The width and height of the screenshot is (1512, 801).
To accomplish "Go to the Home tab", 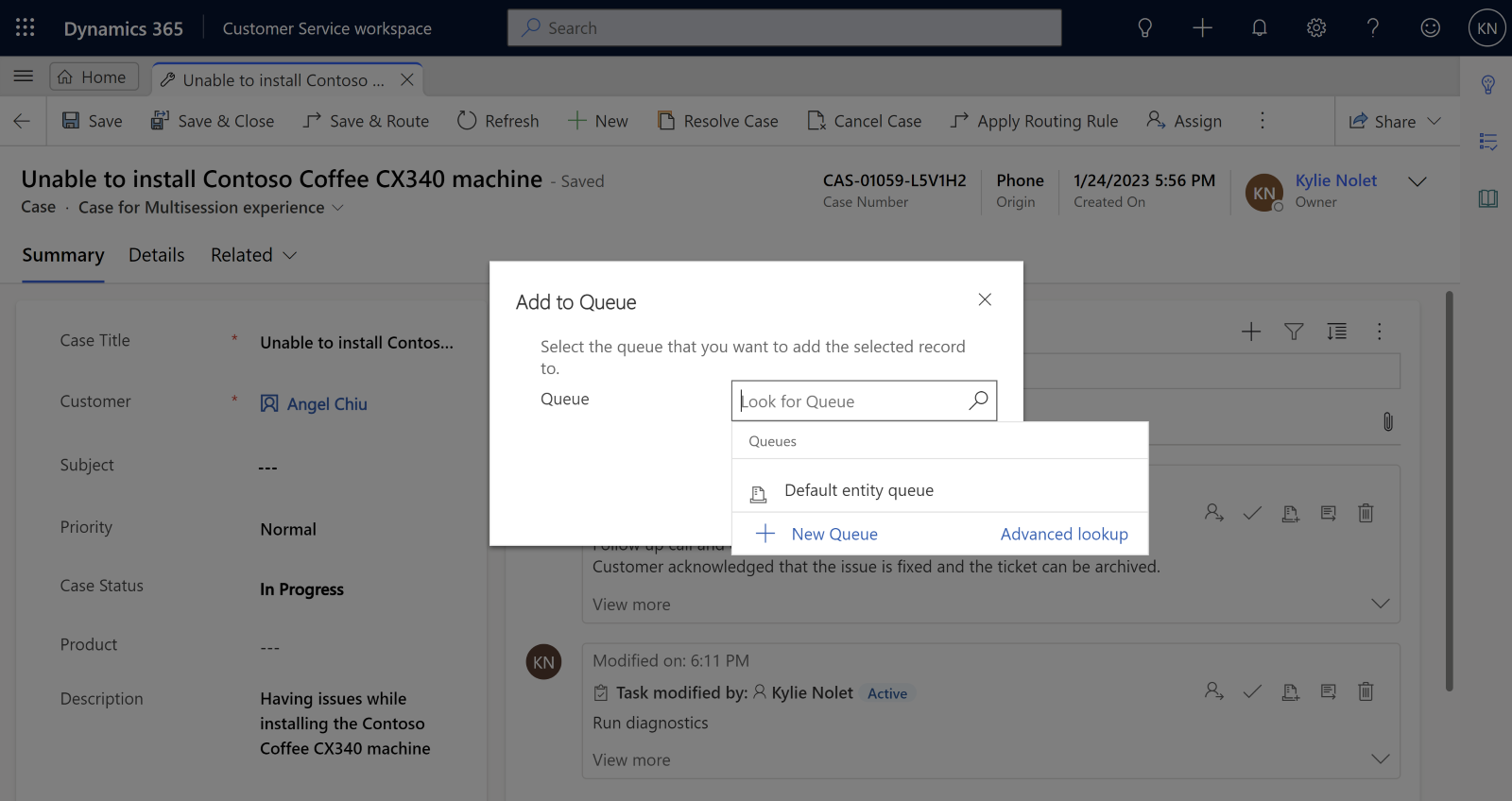I will 94,77.
